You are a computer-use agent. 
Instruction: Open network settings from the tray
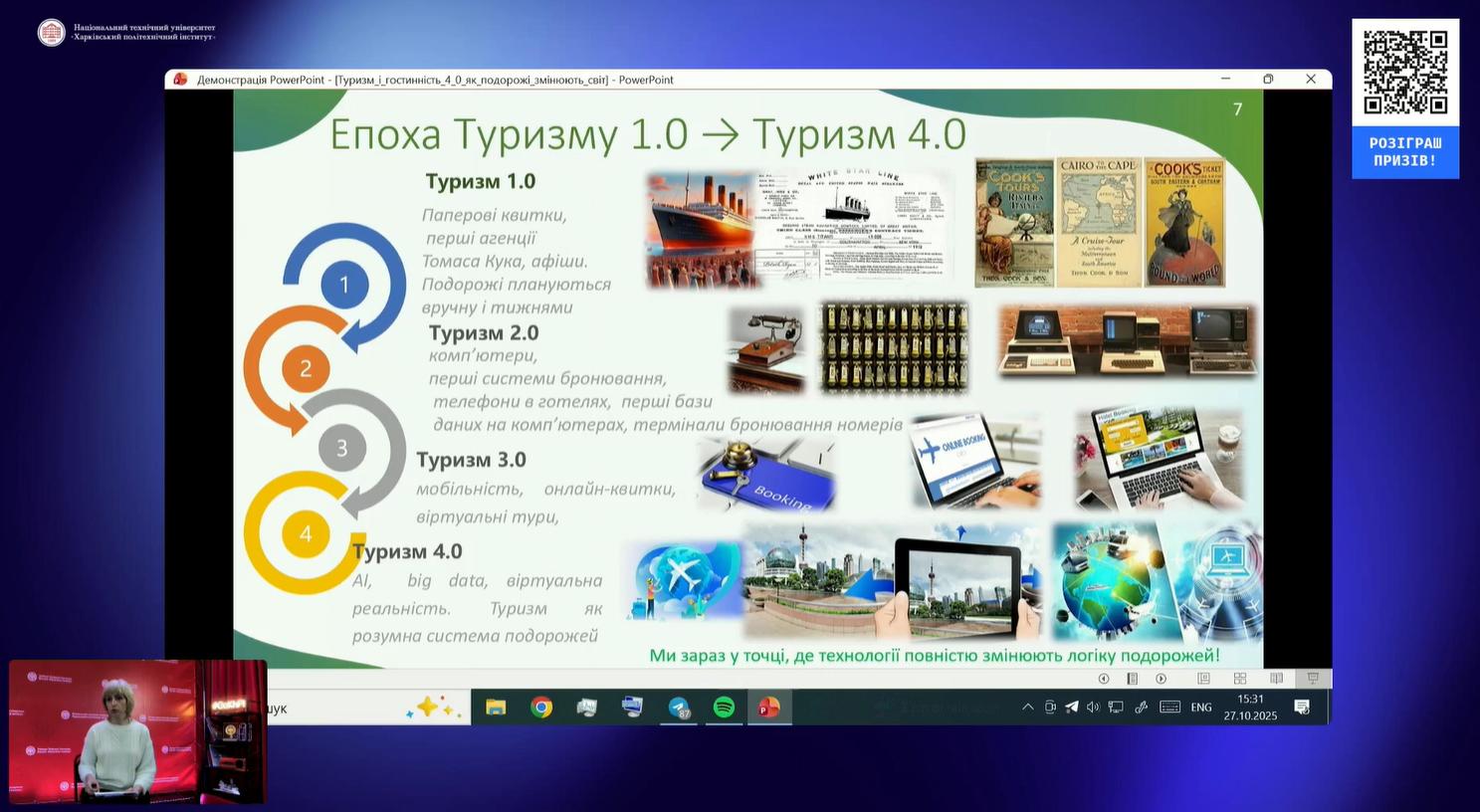pyautogui.click(x=1116, y=708)
